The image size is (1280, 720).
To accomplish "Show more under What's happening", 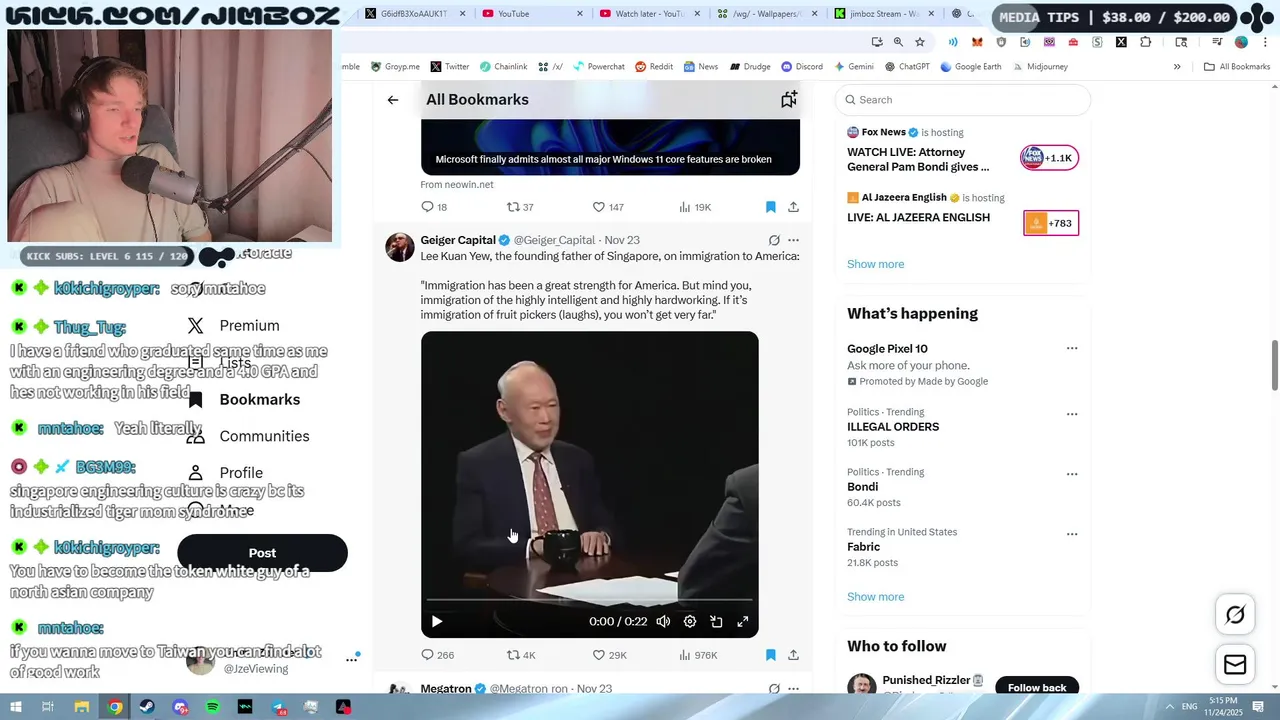I will (x=875, y=597).
